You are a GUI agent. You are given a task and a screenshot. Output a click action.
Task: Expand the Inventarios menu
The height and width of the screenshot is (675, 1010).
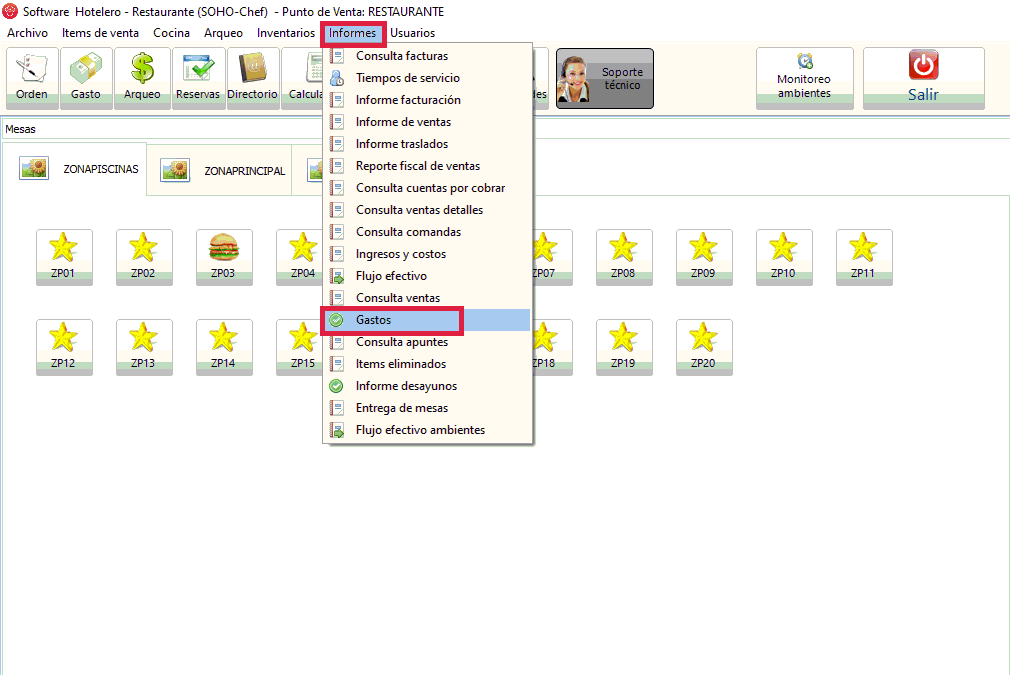285,33
